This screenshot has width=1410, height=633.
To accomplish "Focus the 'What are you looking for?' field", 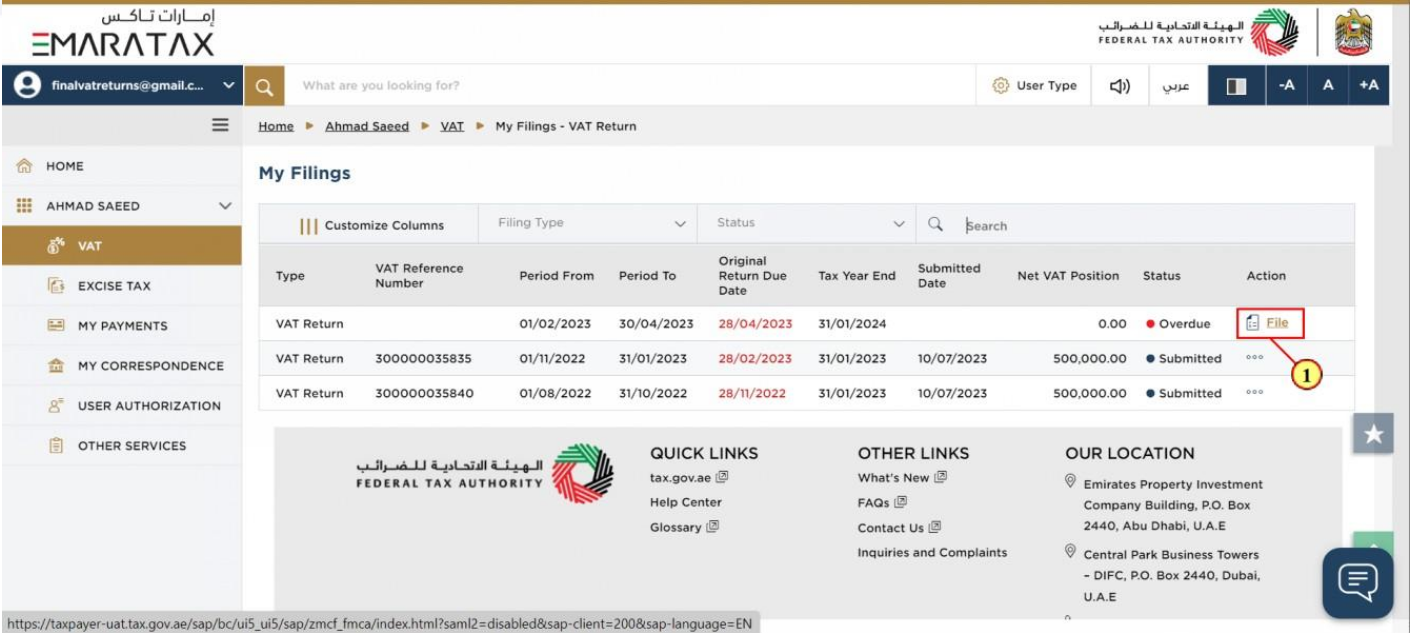I will (x=630, y=86).
